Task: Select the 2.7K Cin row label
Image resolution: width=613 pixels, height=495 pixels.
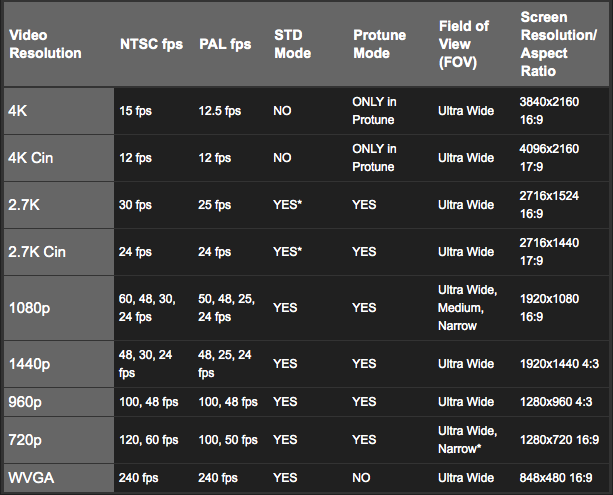Action: (39, 251)
